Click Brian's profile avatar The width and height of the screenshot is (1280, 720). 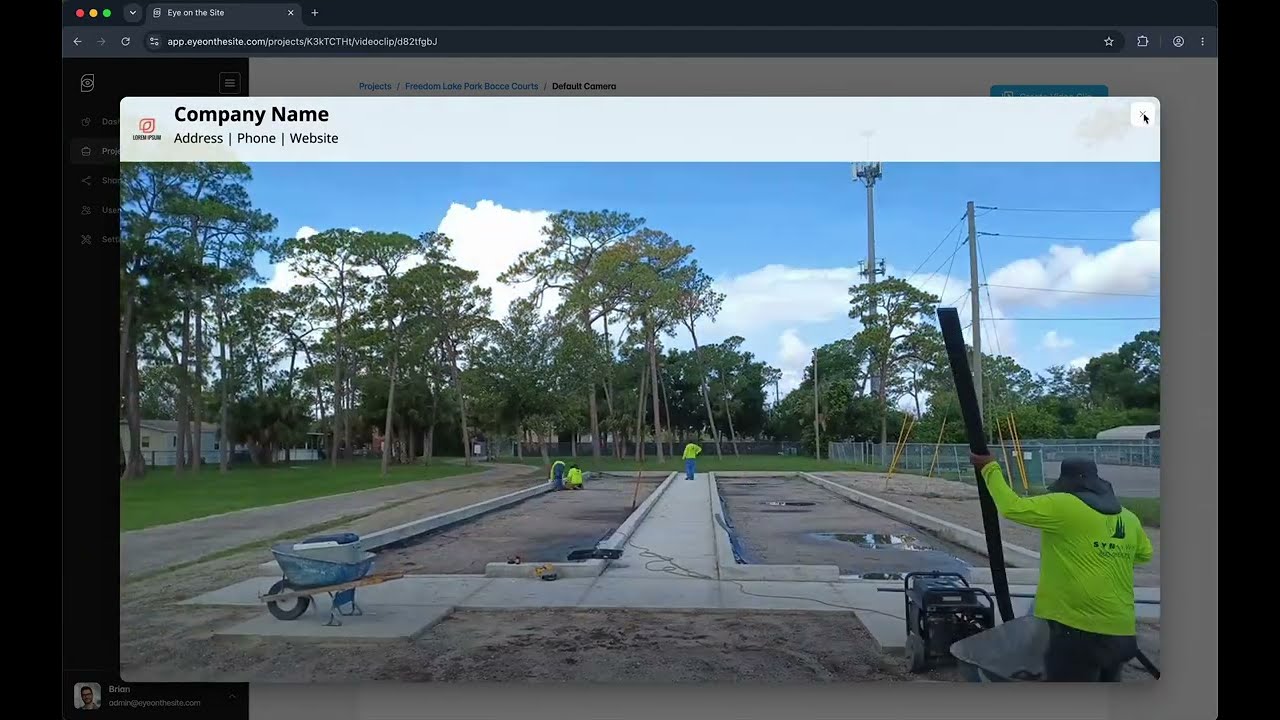click(x=87, y=696)
